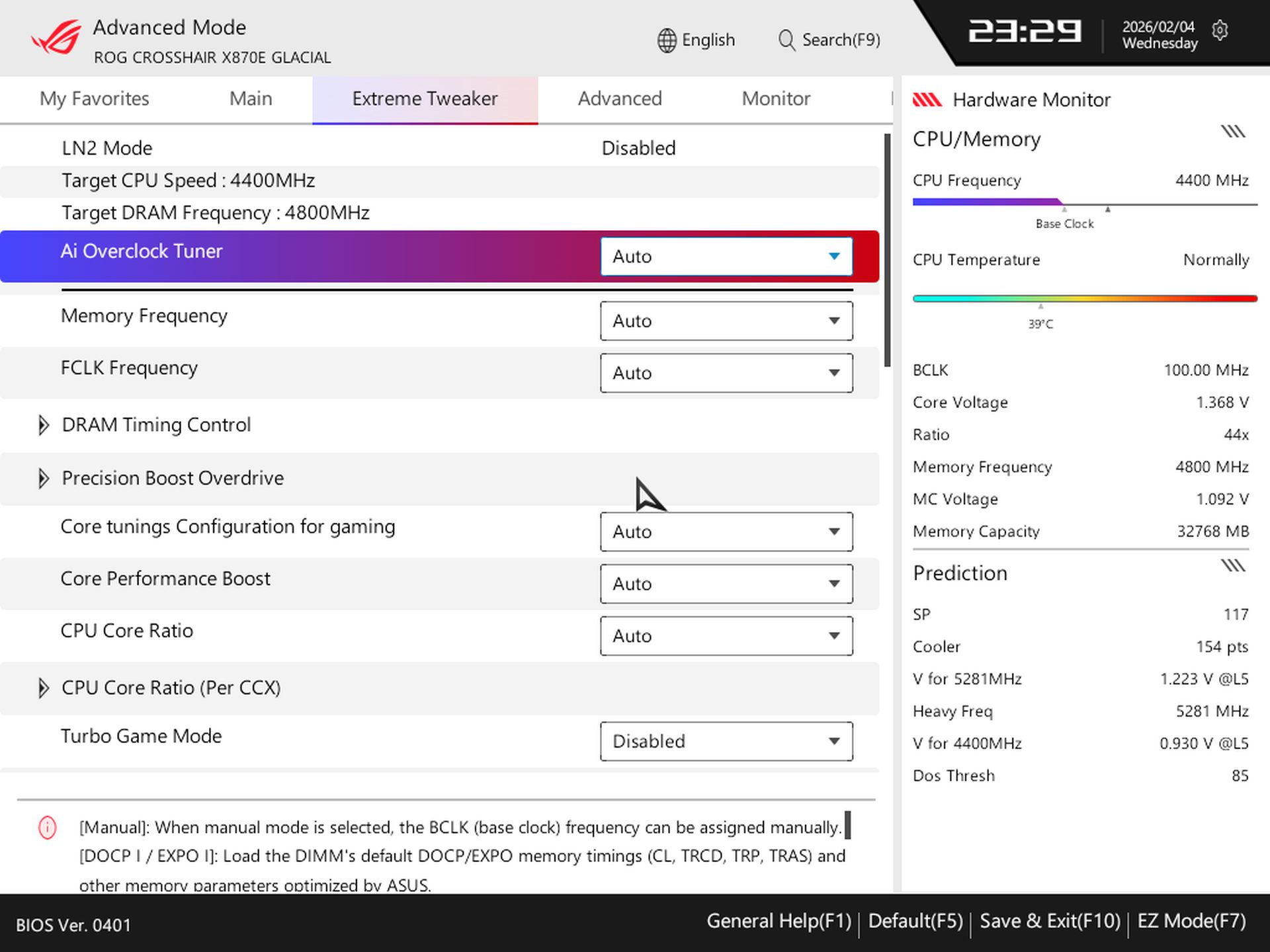Open the Turbo Game Mode dropdown
This screenshot has height=952, width=1270.
(726, 741)
